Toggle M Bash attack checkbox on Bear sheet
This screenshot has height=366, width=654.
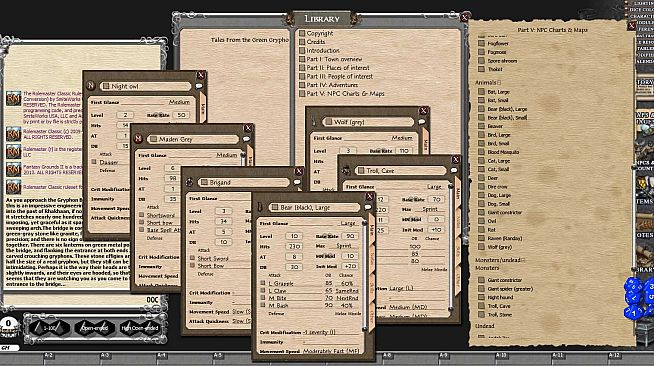click(263, 305)
